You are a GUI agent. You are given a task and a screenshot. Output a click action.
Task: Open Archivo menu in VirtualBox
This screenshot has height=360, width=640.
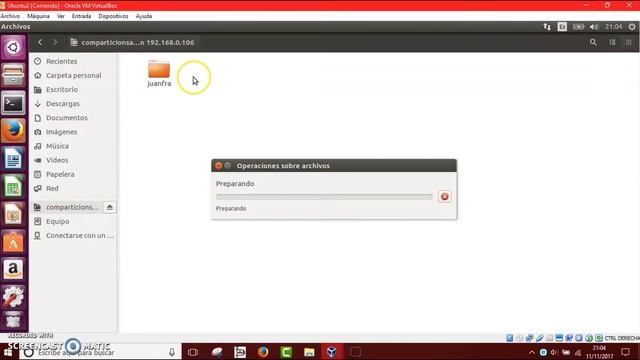click(10, 16)
